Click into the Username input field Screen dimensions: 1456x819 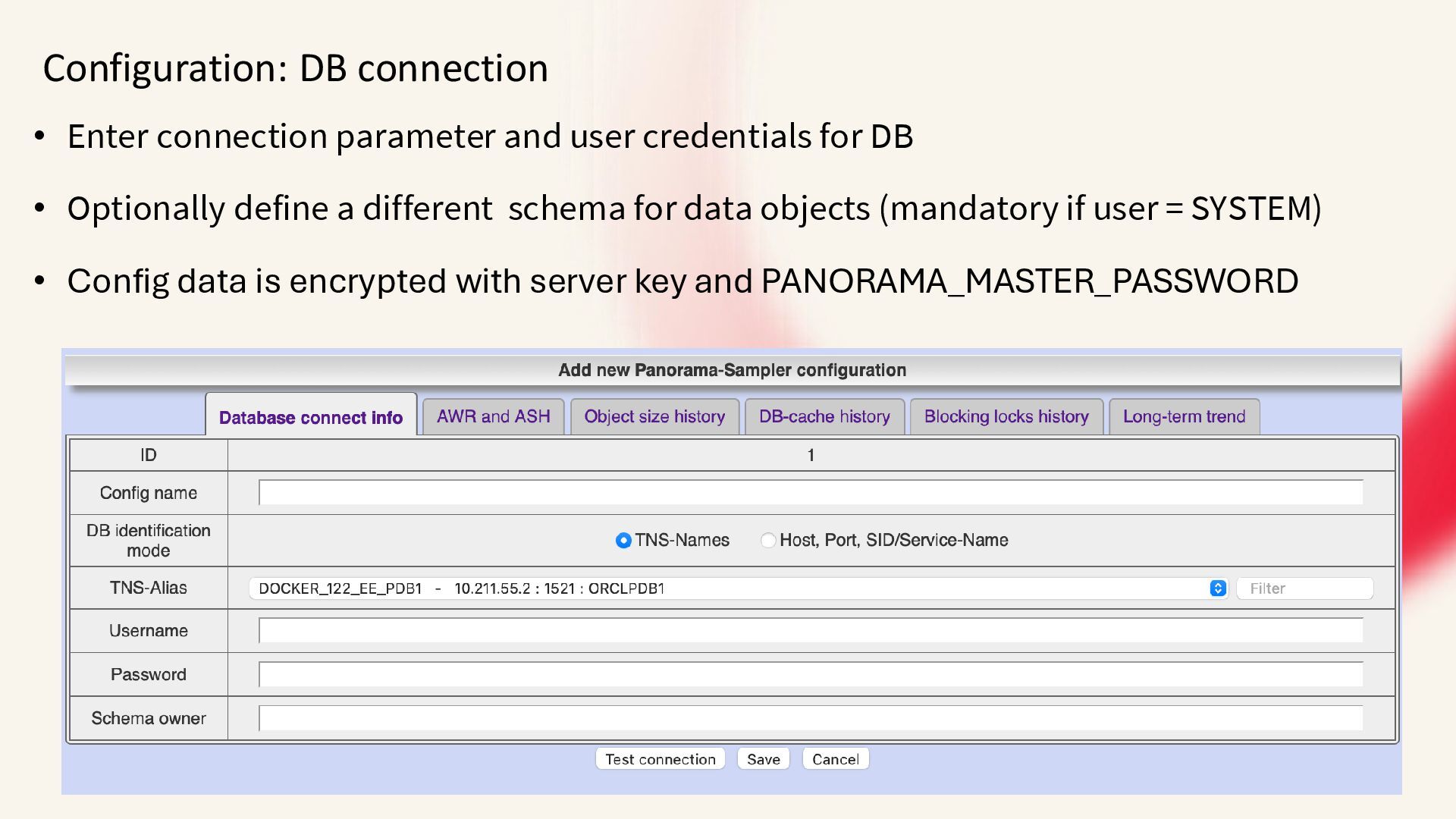[810, 631]
